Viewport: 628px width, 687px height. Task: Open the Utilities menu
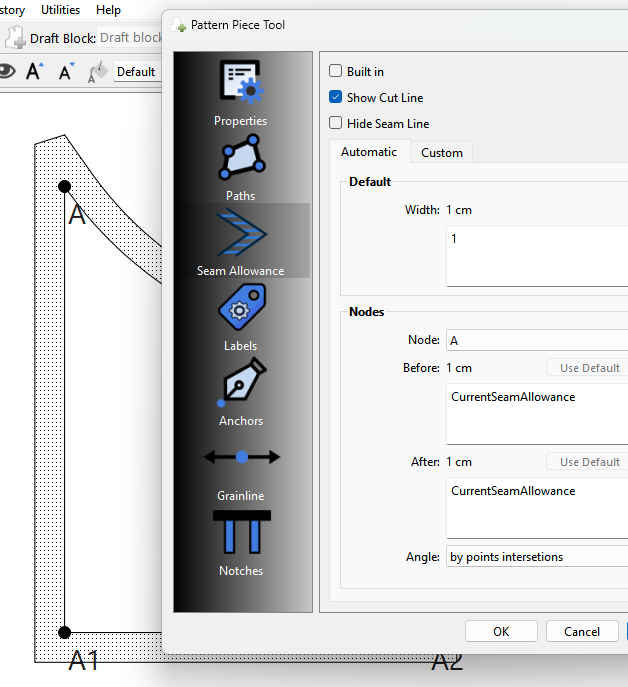pos(62,10)
